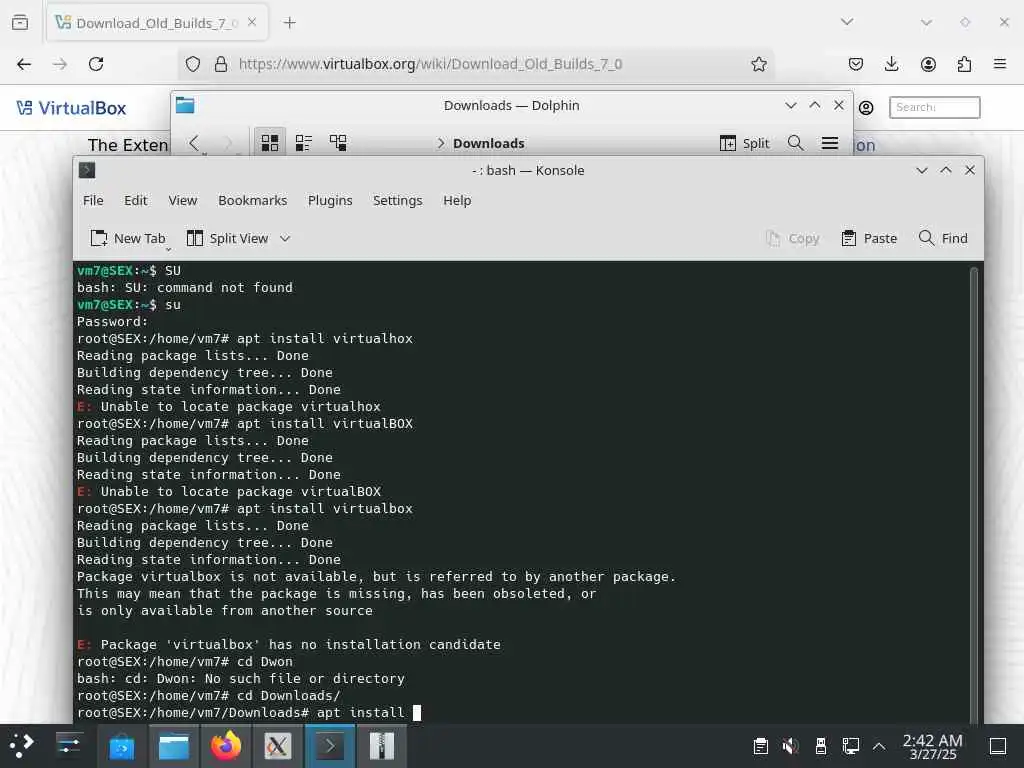Open Firefox downloads panel
This screenshot has height=768, width=1024.
tap(891, 64)
